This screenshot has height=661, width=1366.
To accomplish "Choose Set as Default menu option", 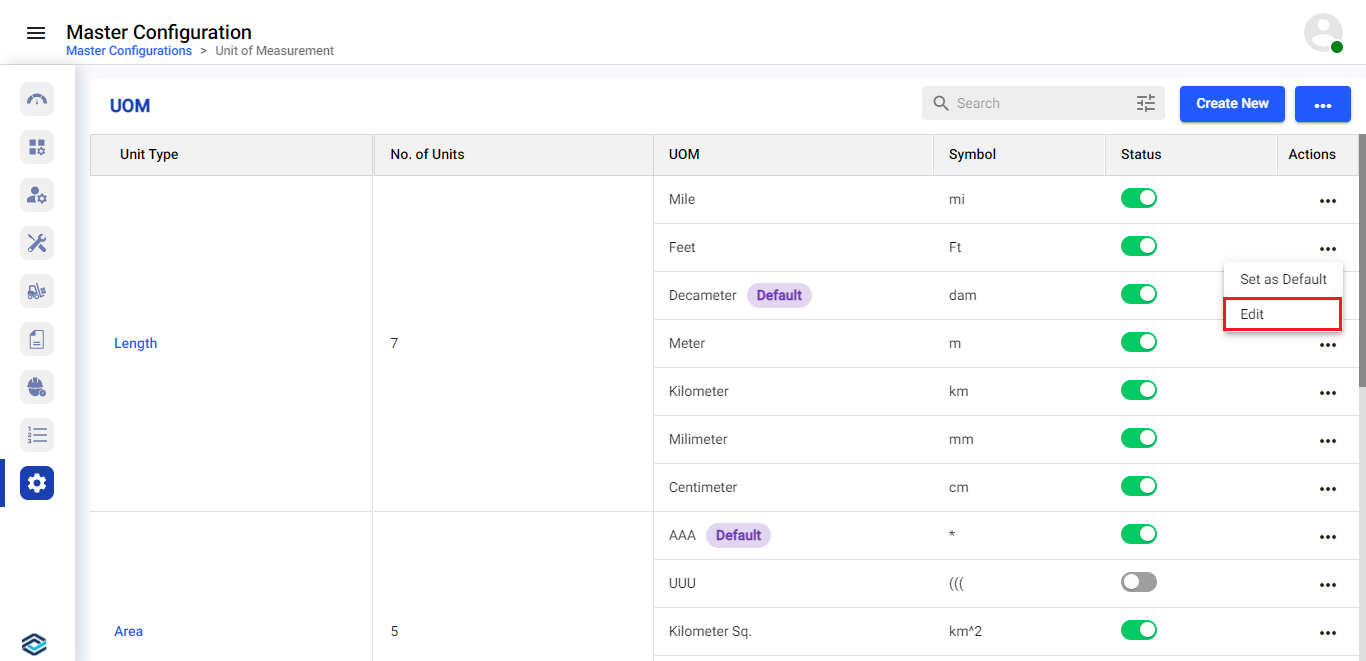I will tap(1283, 279).
